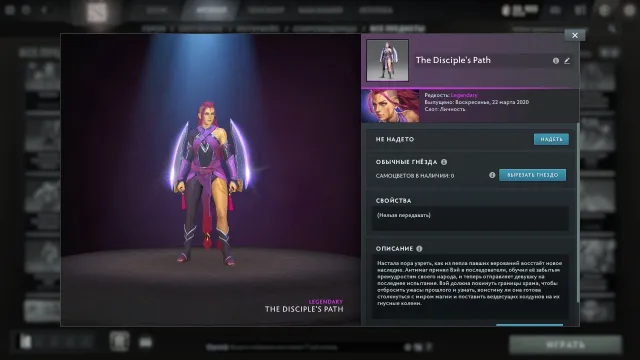Start a match with the ИГРАТЬ button

point(566,345)
